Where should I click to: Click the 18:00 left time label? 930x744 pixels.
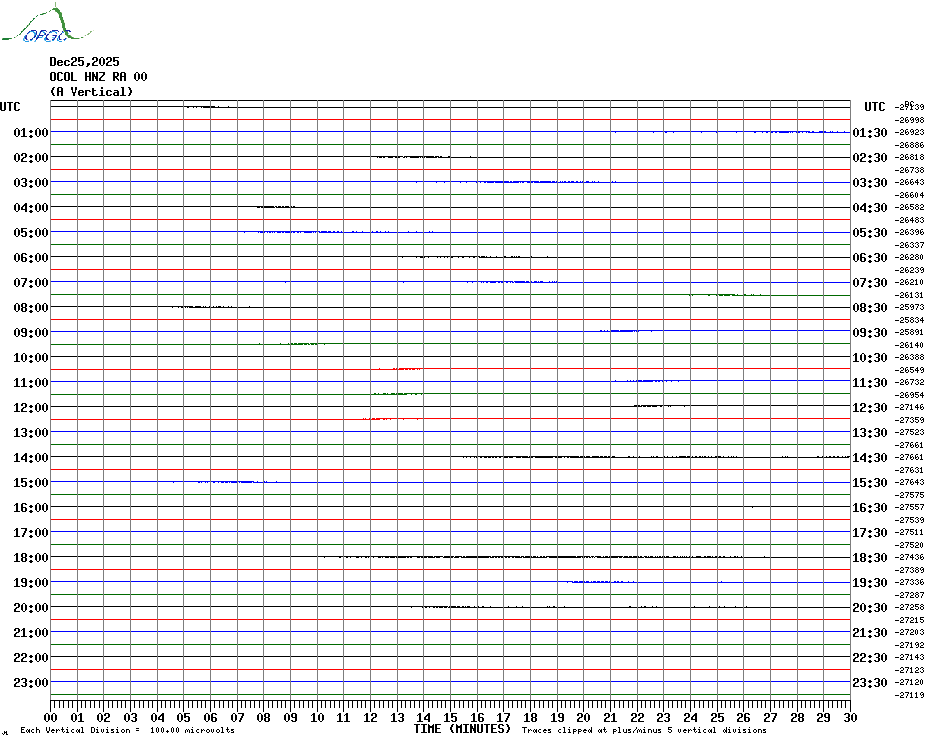[31, 558]
